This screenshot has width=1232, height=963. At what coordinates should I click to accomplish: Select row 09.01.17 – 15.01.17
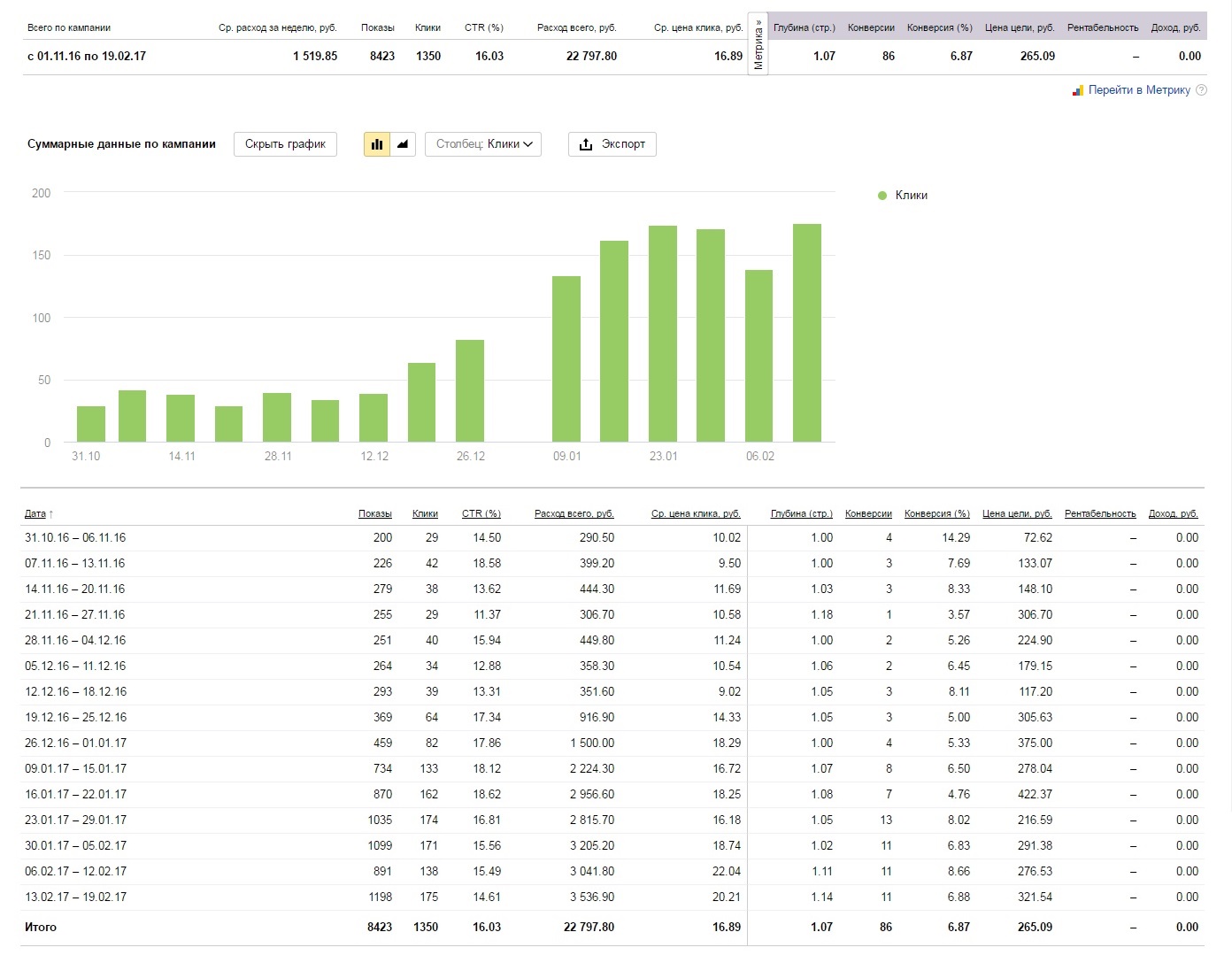[x=612, y=769]
